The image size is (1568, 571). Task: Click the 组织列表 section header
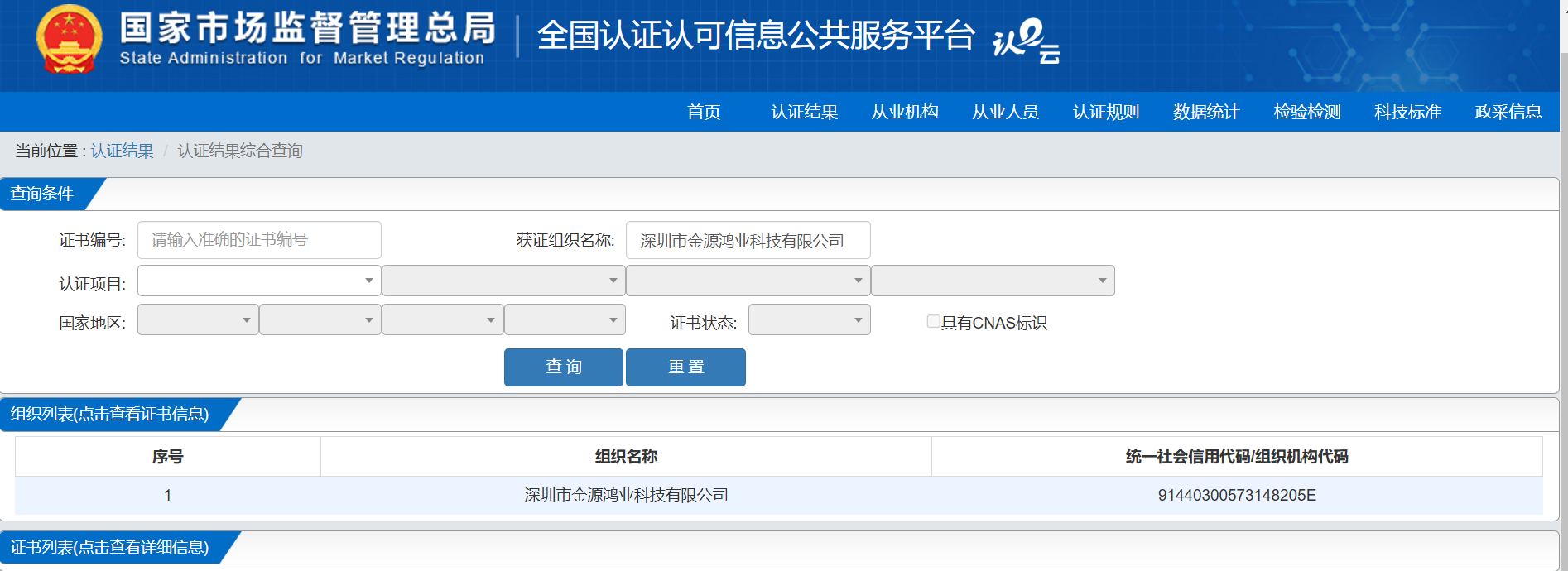pos(110,414)
